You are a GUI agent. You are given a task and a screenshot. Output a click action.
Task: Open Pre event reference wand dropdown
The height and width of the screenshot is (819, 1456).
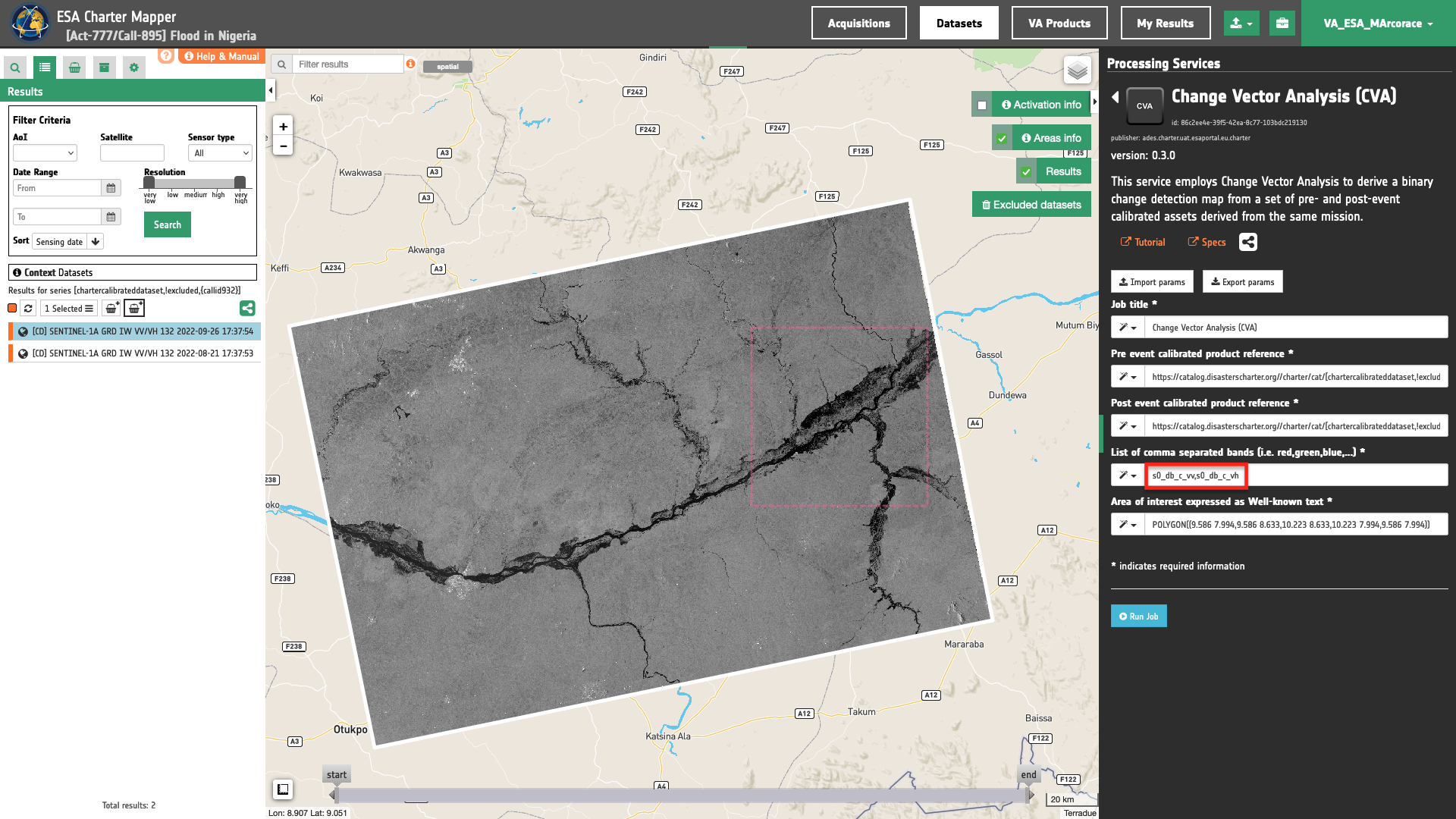tap(1128, 377)
